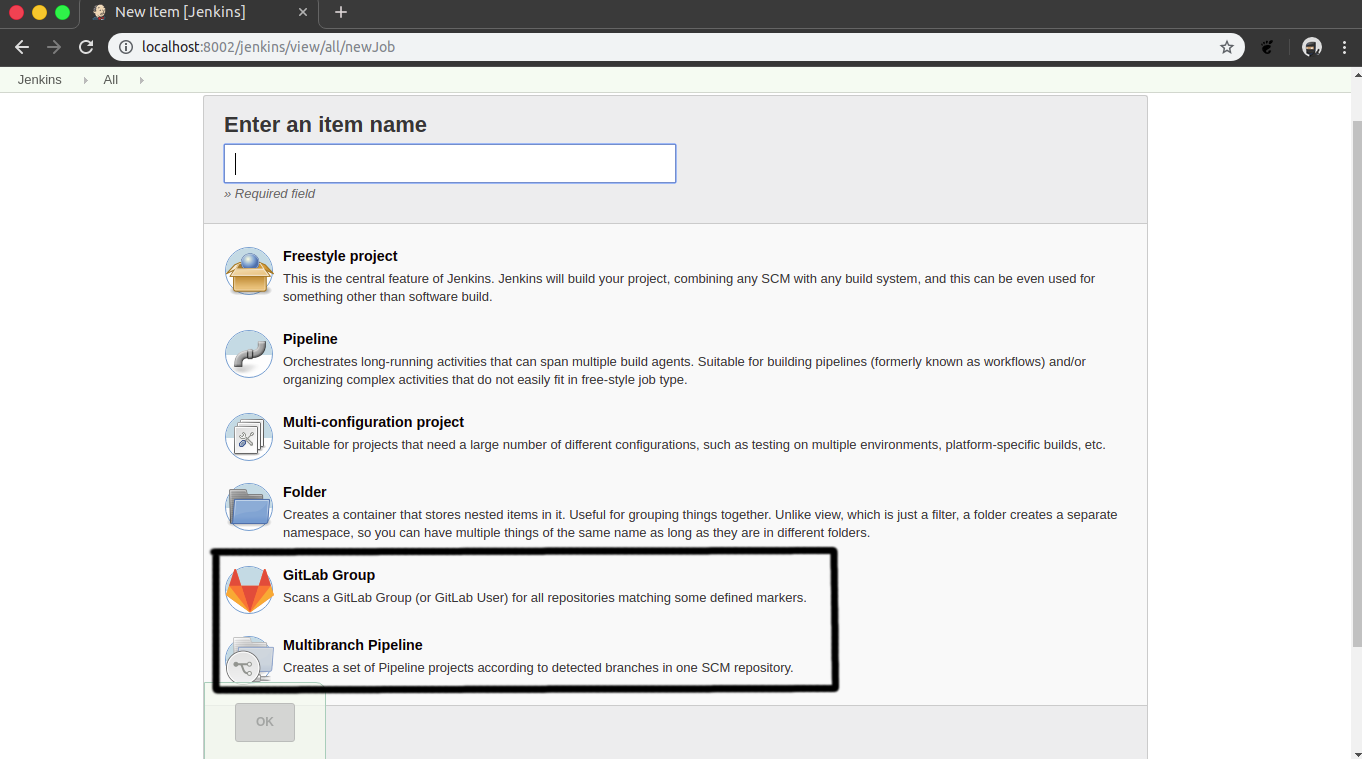Go back with browser arrow

coord(22,47)
